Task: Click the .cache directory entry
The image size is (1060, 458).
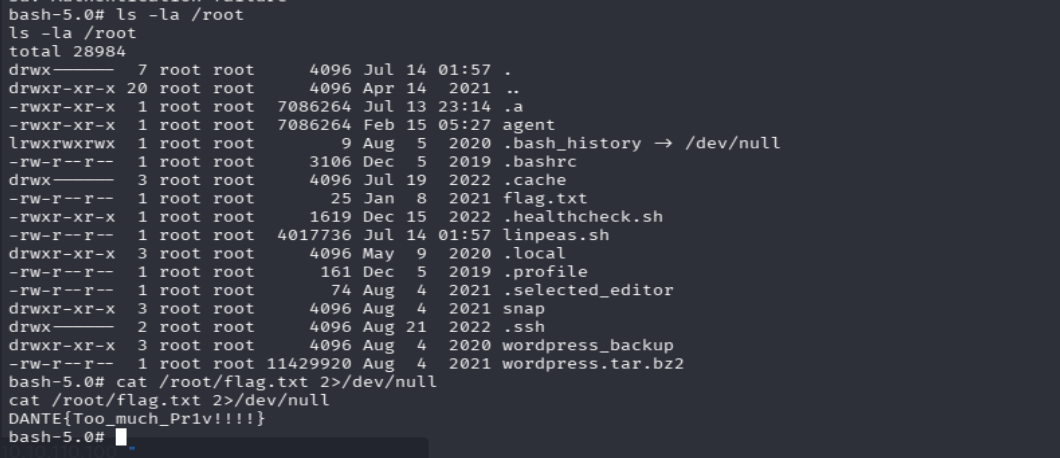Action: coord(534,180)
